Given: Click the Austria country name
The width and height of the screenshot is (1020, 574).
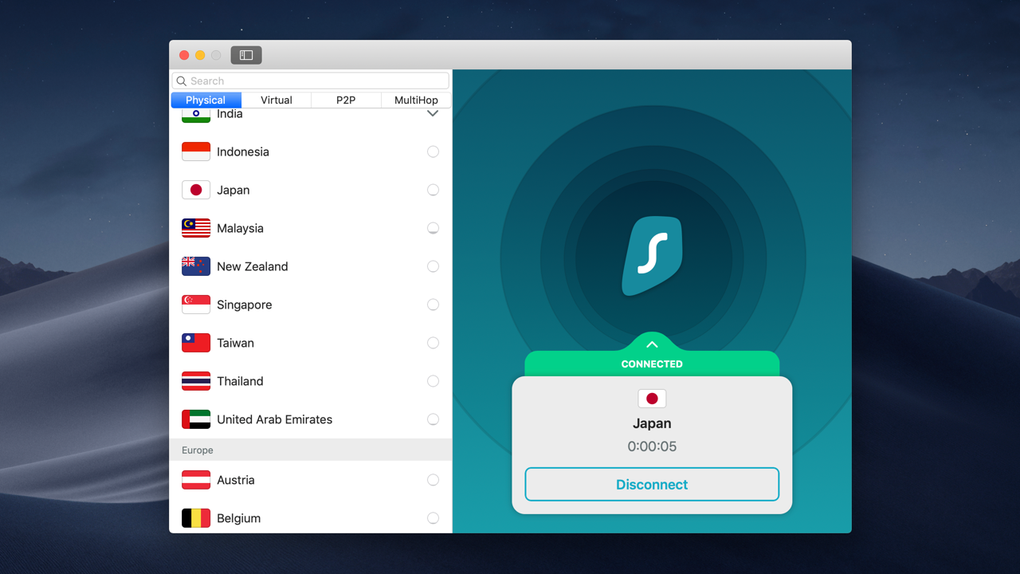Looking at the screenshot, I should click(235, 480).
